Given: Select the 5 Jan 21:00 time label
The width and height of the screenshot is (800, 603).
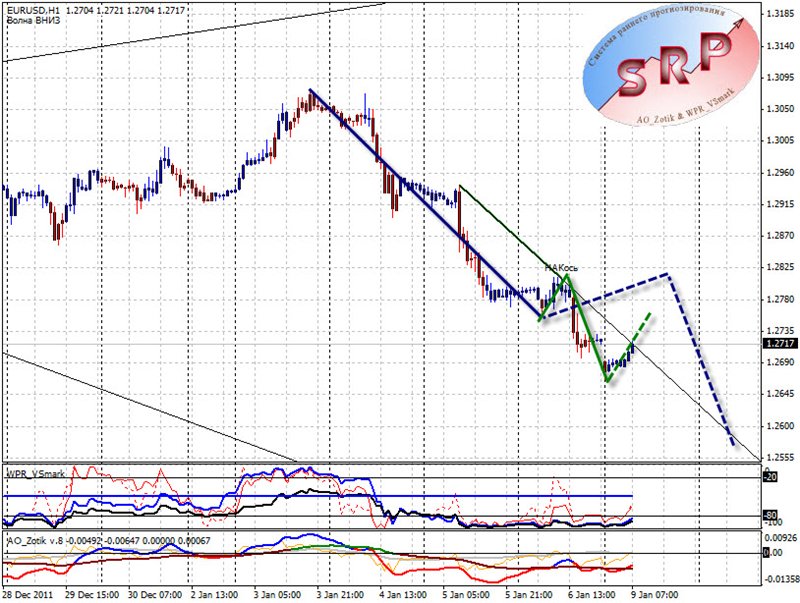Looking at the screenshot, I should [529, 595].
